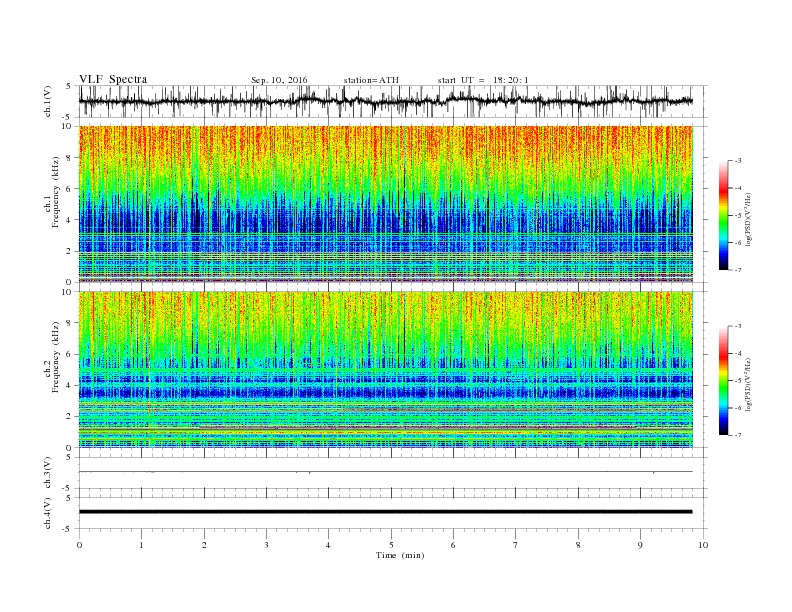Click the "-3" label on ch.1 colorbar
The image size is (792, 612).
pos(737,161)
